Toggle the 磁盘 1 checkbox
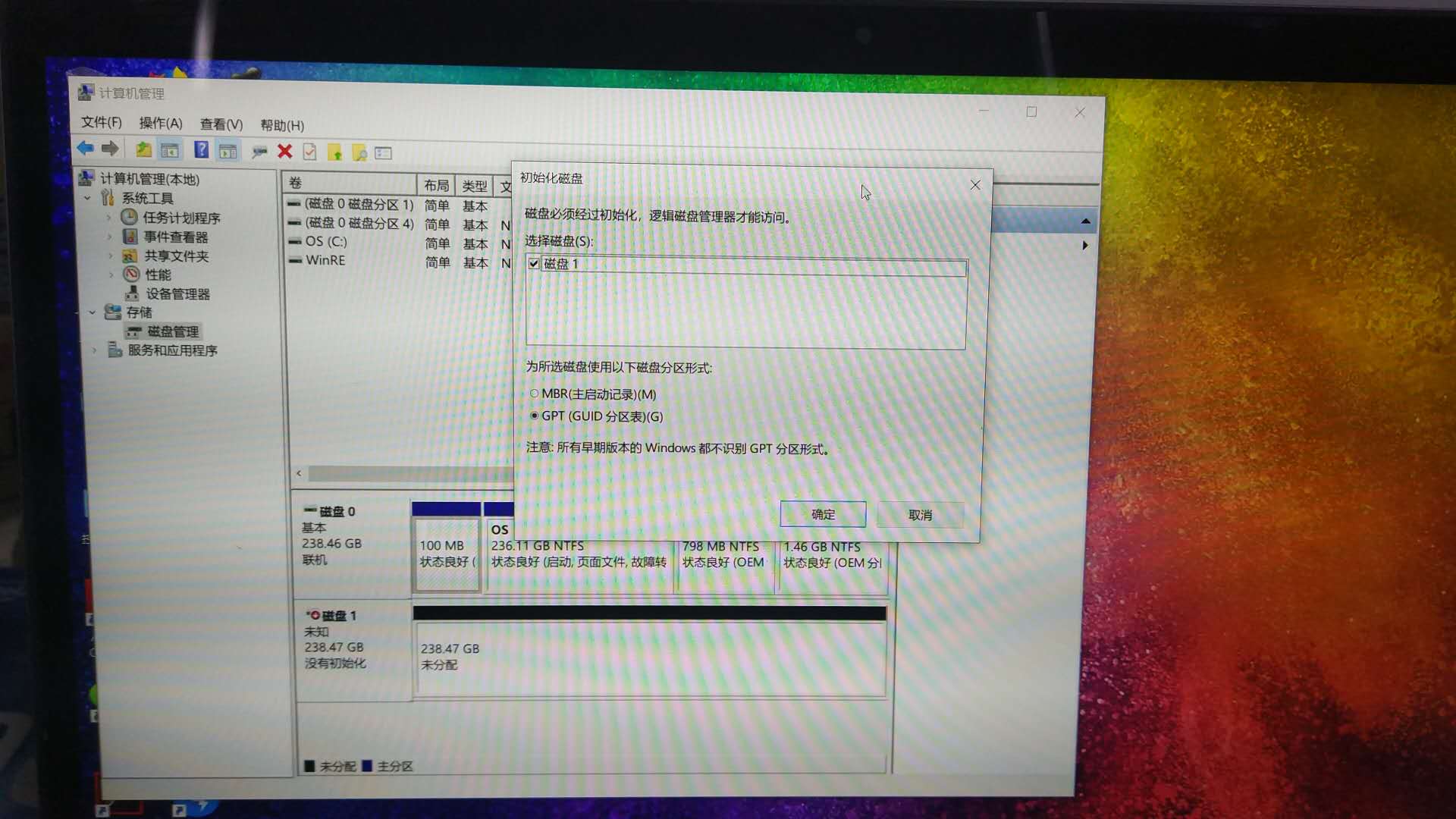Image resolution: width=1456 pixels, height=819 pixels. tap(534, 264)
